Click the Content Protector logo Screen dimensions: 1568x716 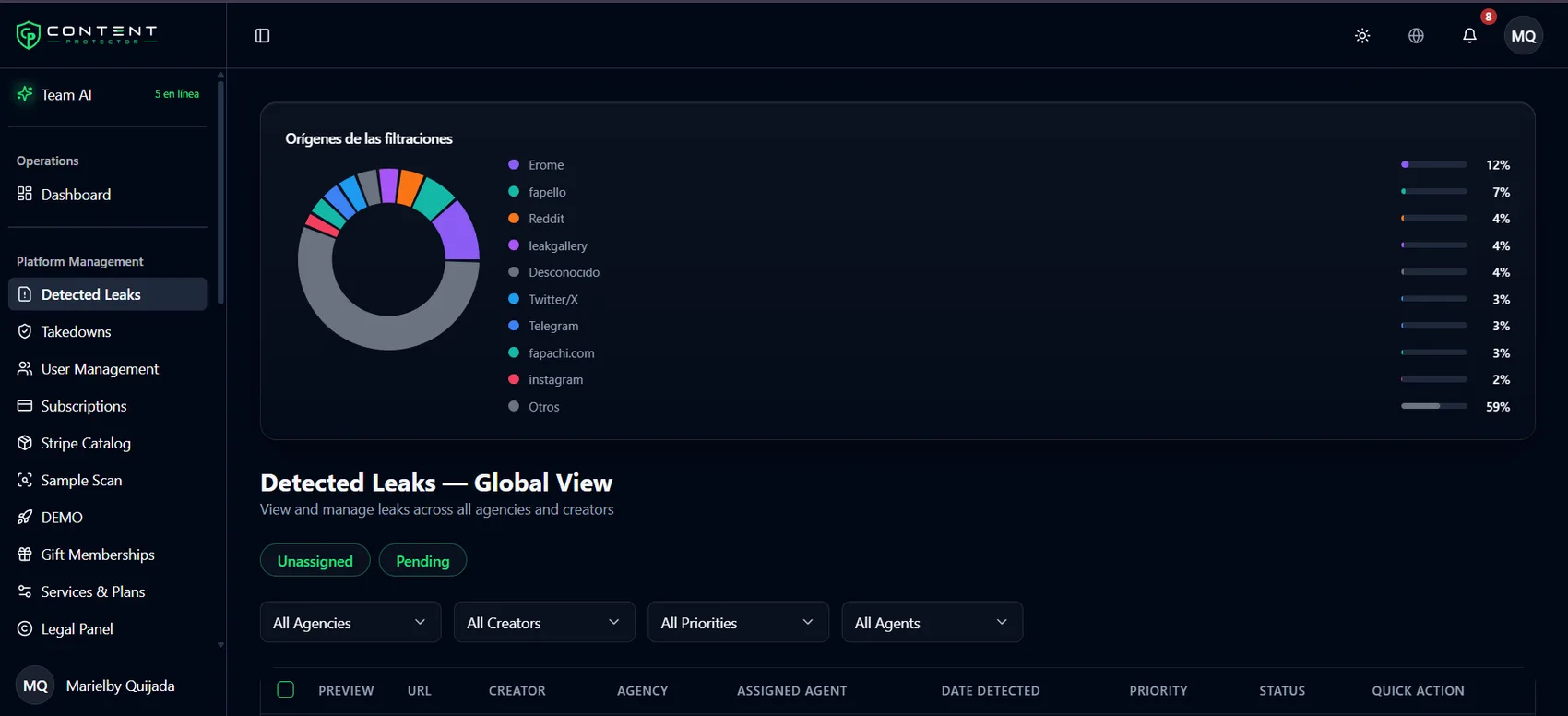(87, 35)
